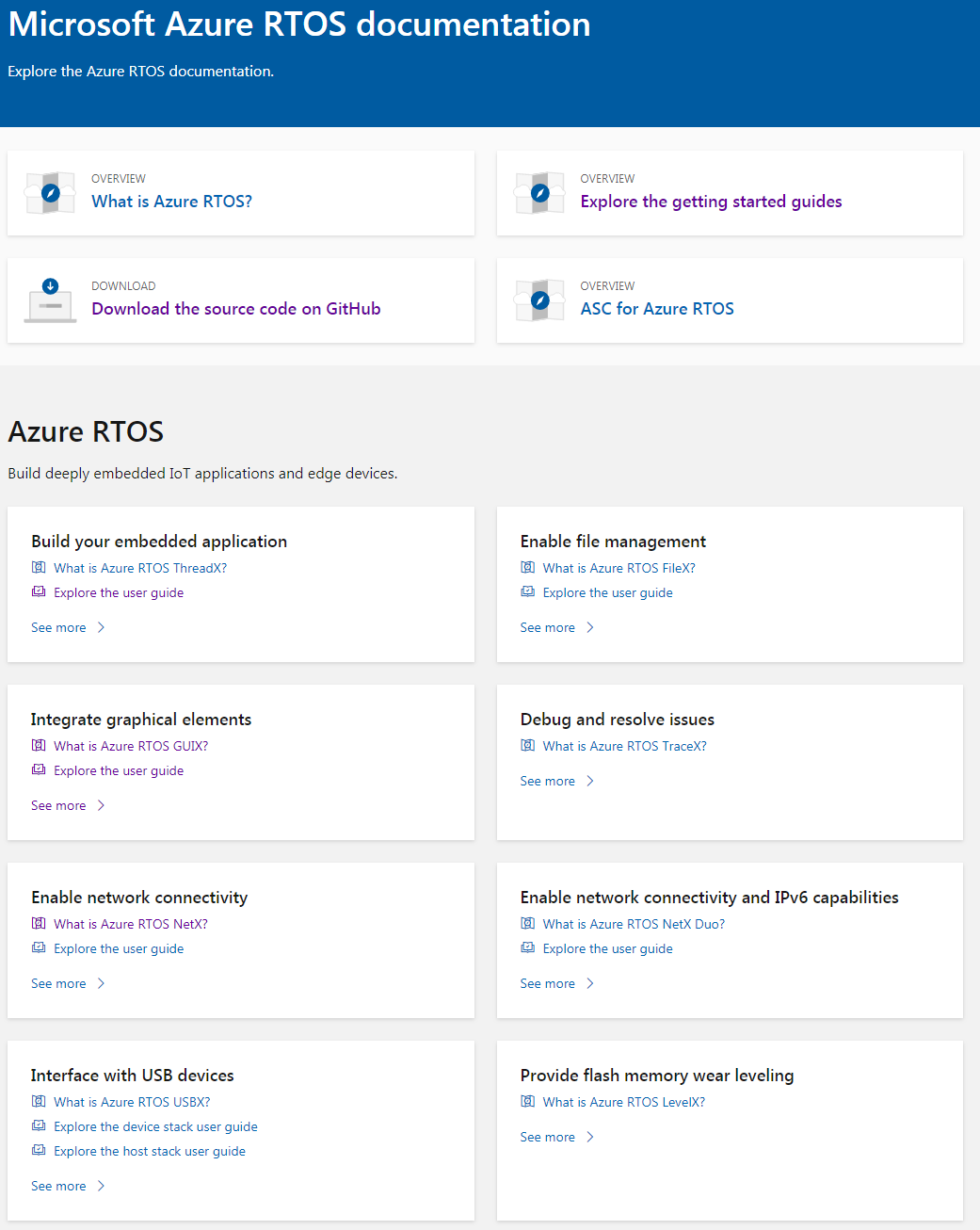Click the download icon beside GitHub source code

(x=50, y=300)
